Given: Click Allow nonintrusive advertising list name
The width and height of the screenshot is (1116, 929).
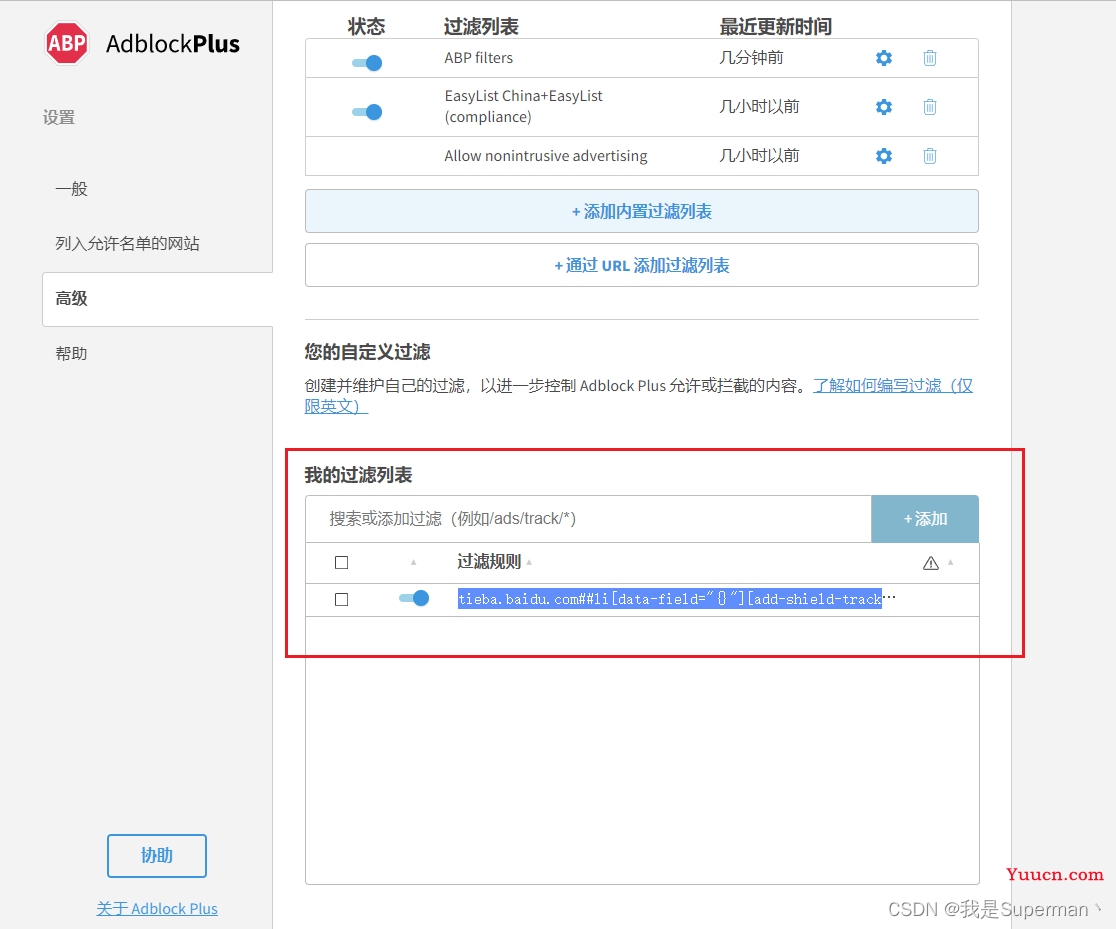Looking at the screenshot, I should [x=546, y=156].
